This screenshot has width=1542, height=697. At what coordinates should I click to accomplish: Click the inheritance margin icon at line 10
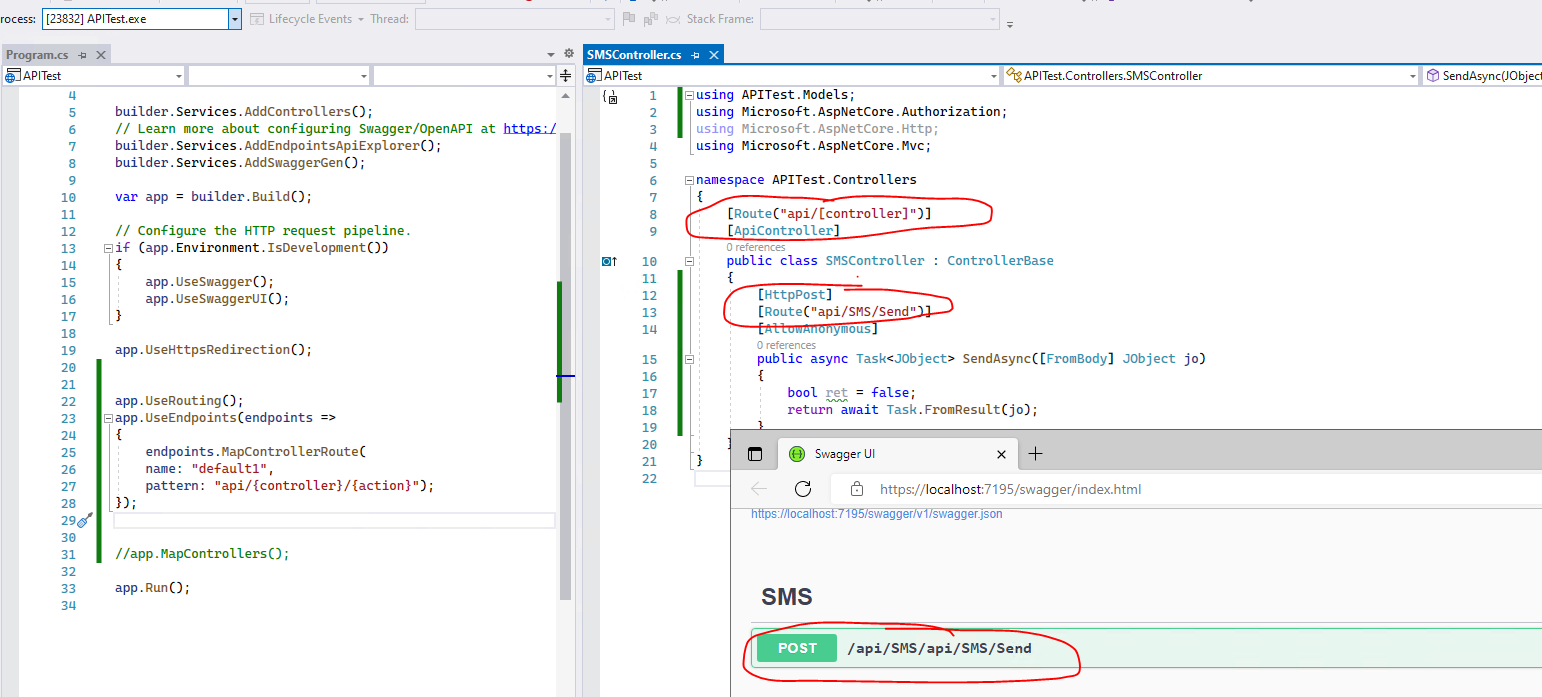(609, 261)
